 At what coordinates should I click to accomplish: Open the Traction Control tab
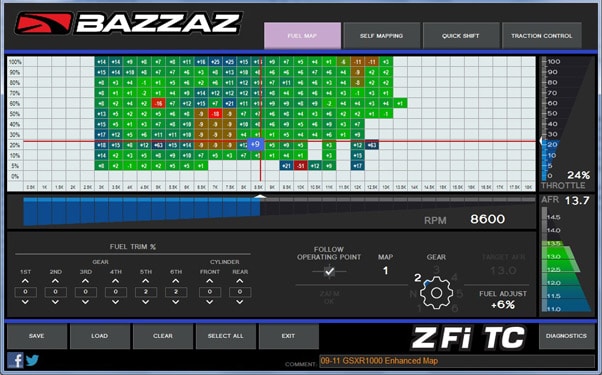[541, 36]
